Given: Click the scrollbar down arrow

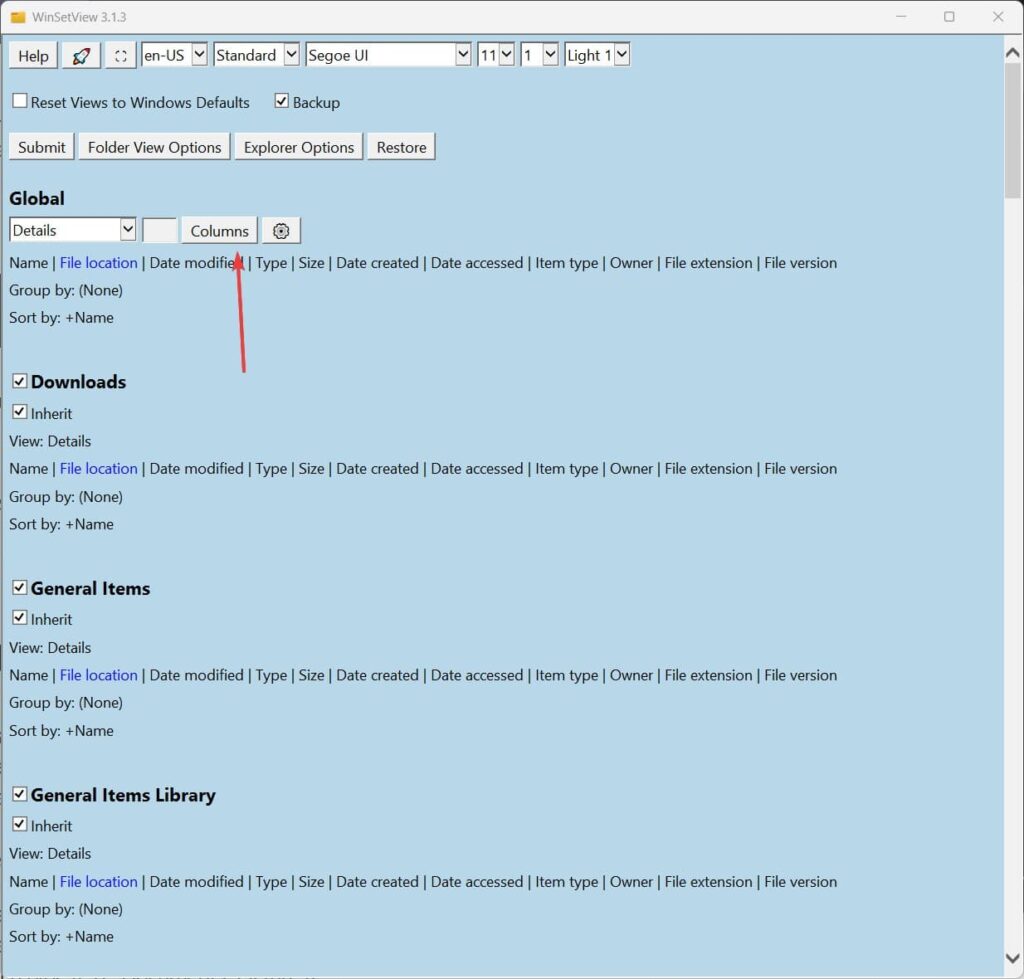Looking at the screenshot, I should (x=1012, y=959).
